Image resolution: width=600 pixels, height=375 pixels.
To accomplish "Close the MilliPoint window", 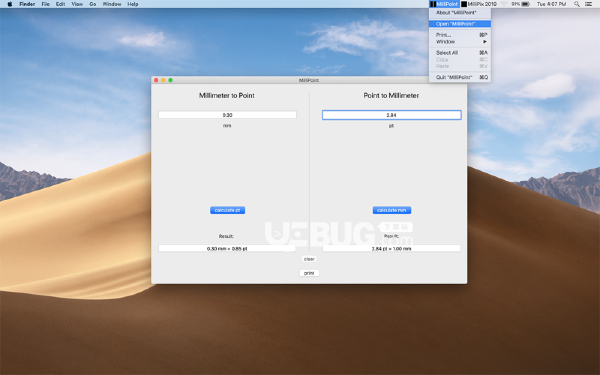I will coord(156,80).
